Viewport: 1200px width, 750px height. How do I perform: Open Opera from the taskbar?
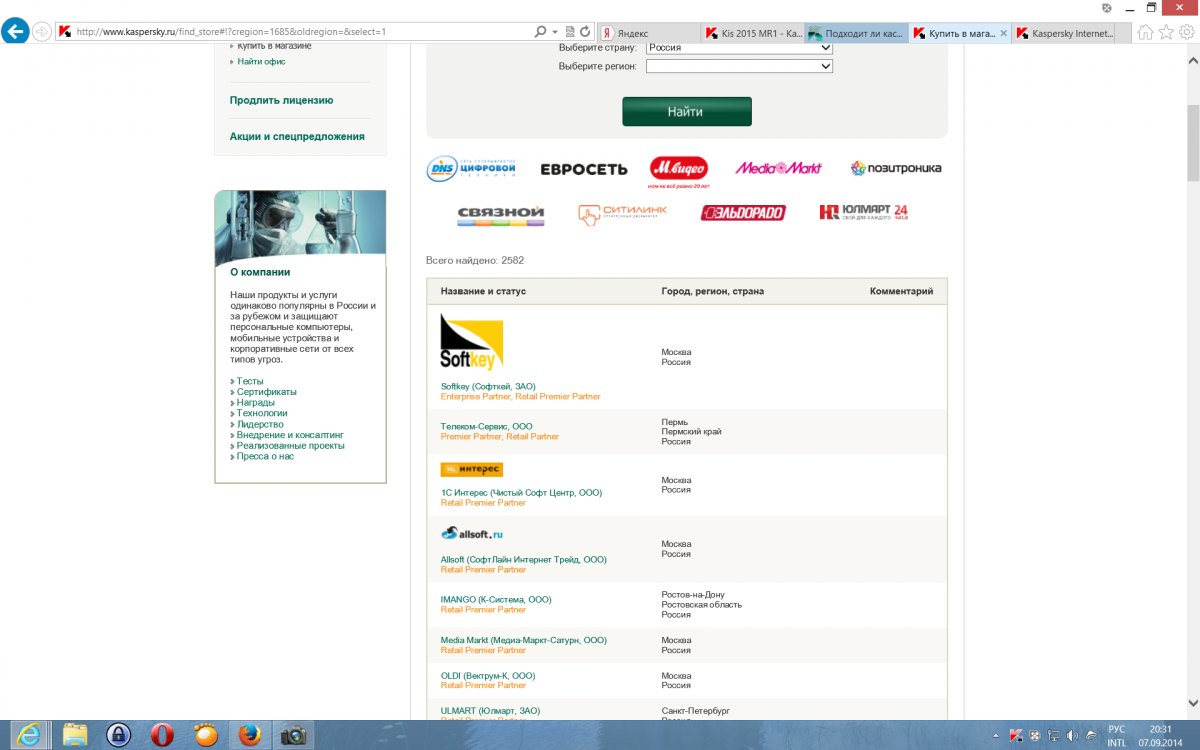point(162,735)
